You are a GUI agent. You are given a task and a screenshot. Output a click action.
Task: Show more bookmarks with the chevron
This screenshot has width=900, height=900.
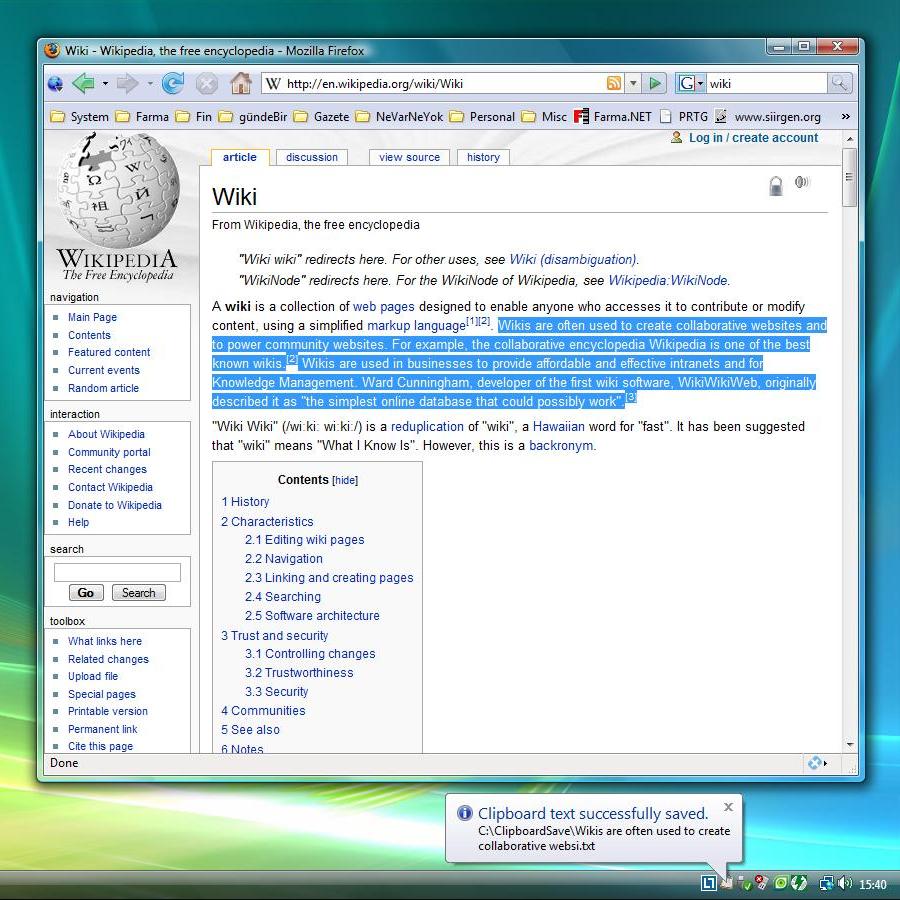coord(845,117)
